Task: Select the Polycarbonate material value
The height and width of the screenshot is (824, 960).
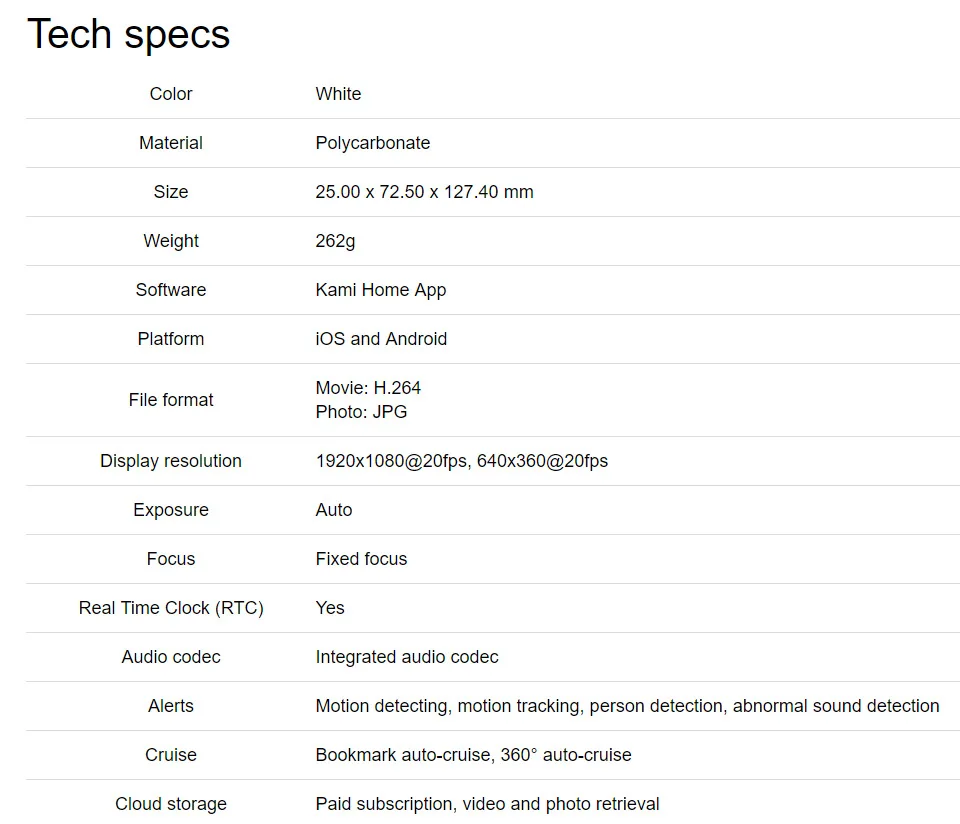Action: tap(372, 143)
